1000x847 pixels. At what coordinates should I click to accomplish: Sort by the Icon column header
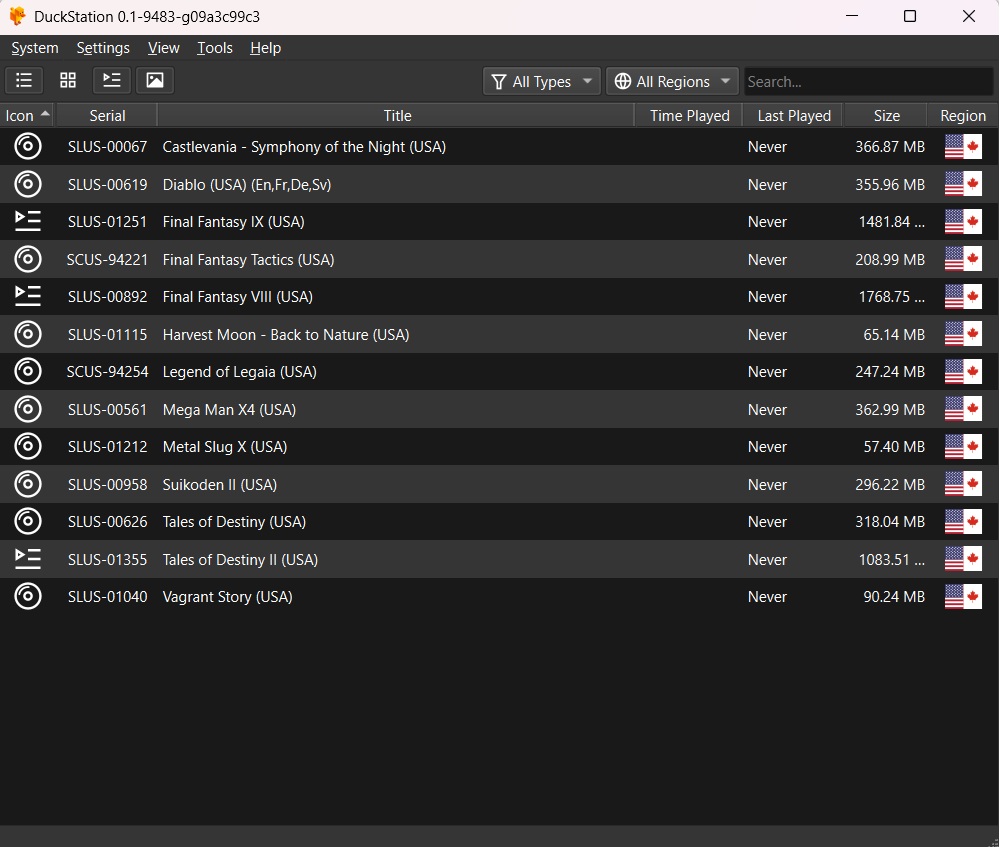click(x=27, y=115)
